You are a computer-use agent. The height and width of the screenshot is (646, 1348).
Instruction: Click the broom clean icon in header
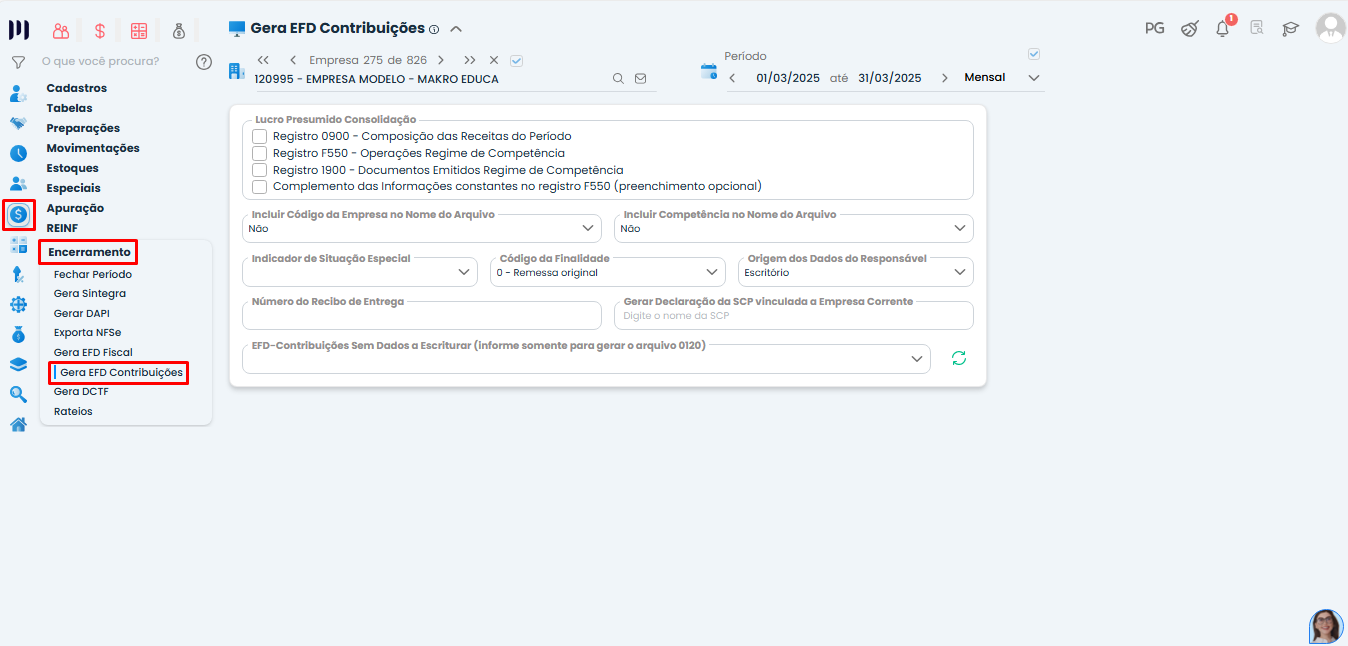1189,28
